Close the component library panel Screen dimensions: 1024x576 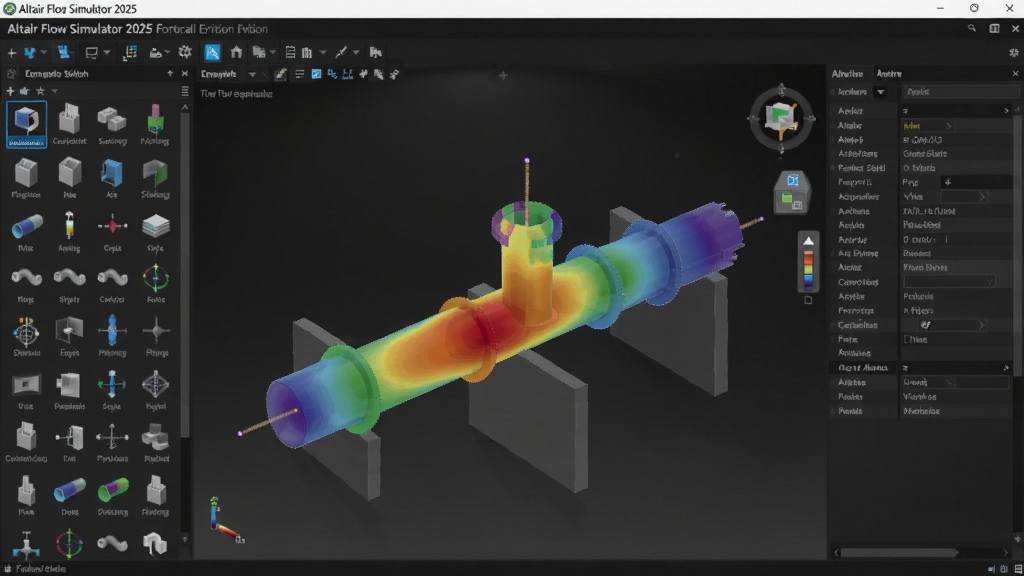[185, 74]
